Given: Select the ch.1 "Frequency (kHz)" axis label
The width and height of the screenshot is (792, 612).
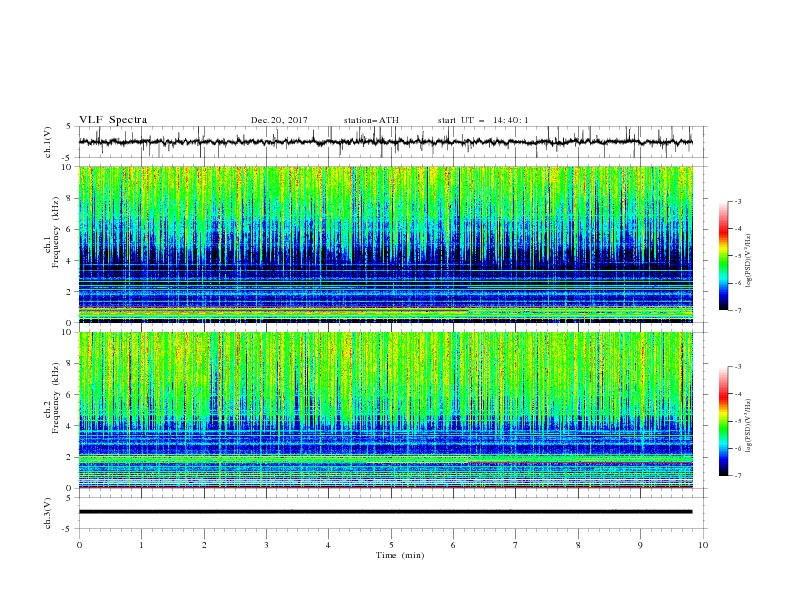Looking at the screenshot, I should 56,230.
